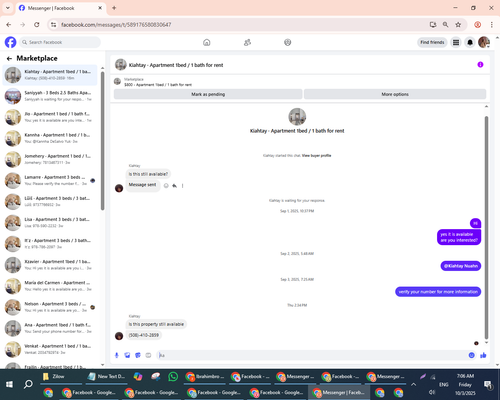Open More options for the listing
The image size is (500, 400).
click(x=395, y=94)
